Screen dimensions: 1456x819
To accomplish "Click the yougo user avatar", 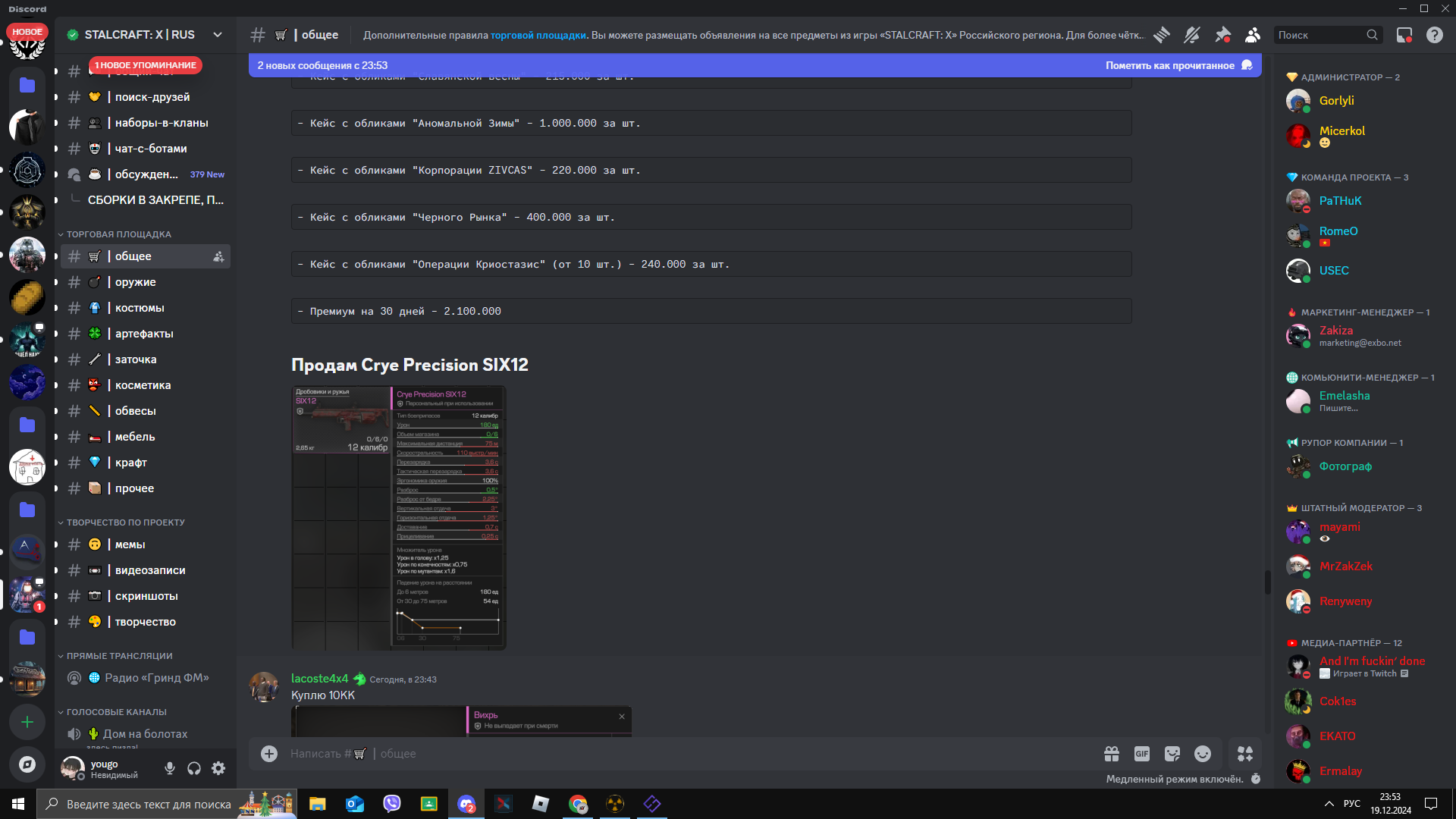I will coord(73,768).
